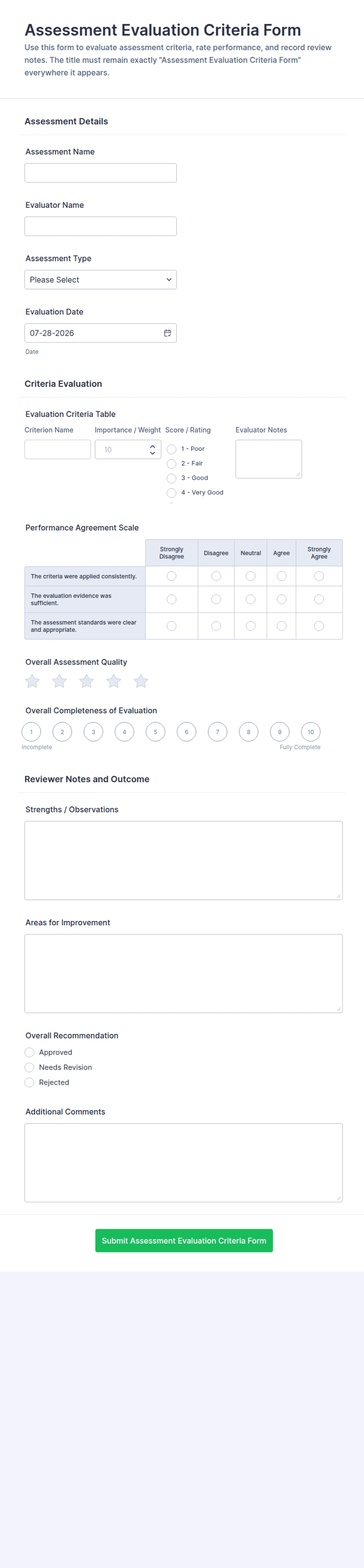Mark 'Strongly Agree' for criteria applied consistently
The image size is (364, 1568).
pos(319,576)
